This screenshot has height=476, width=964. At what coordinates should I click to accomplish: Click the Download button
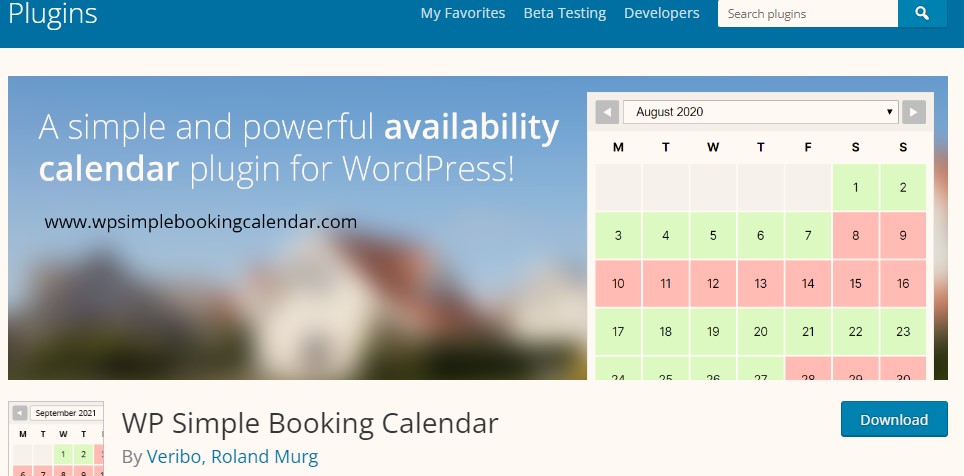pyautogui.click(x=894, y=419)
